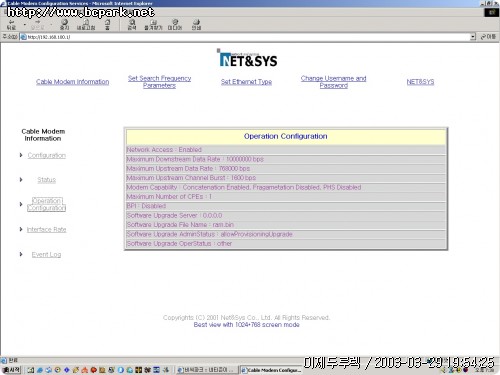This screenshot has width=500, height=375.
Task: Click the 'Software Upgrade File Name' row
Action: [286, 225]
